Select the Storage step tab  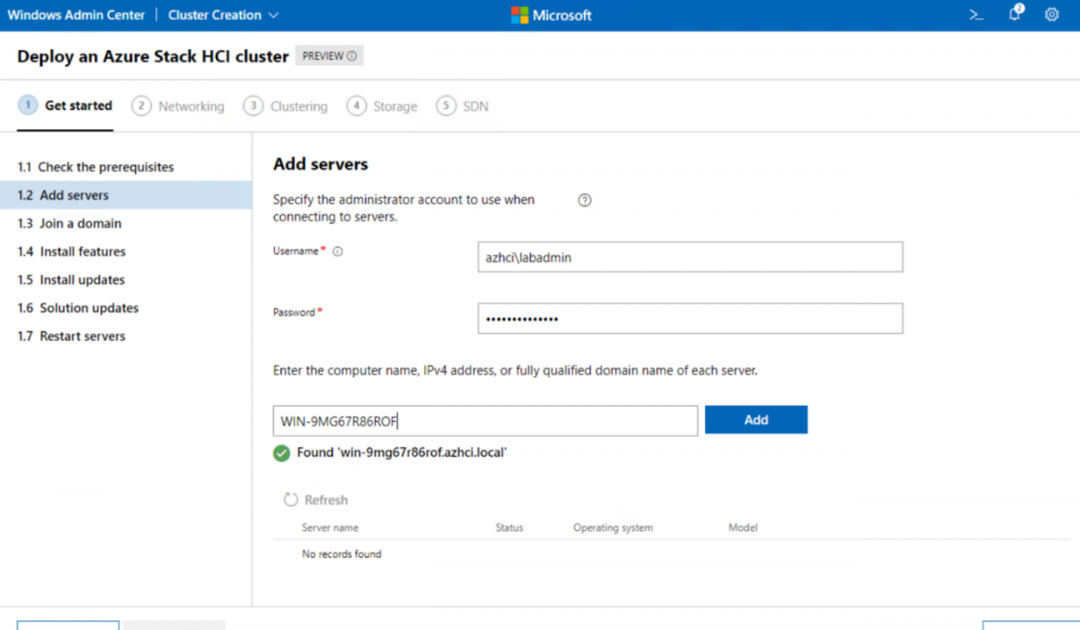tap(382, 106)
